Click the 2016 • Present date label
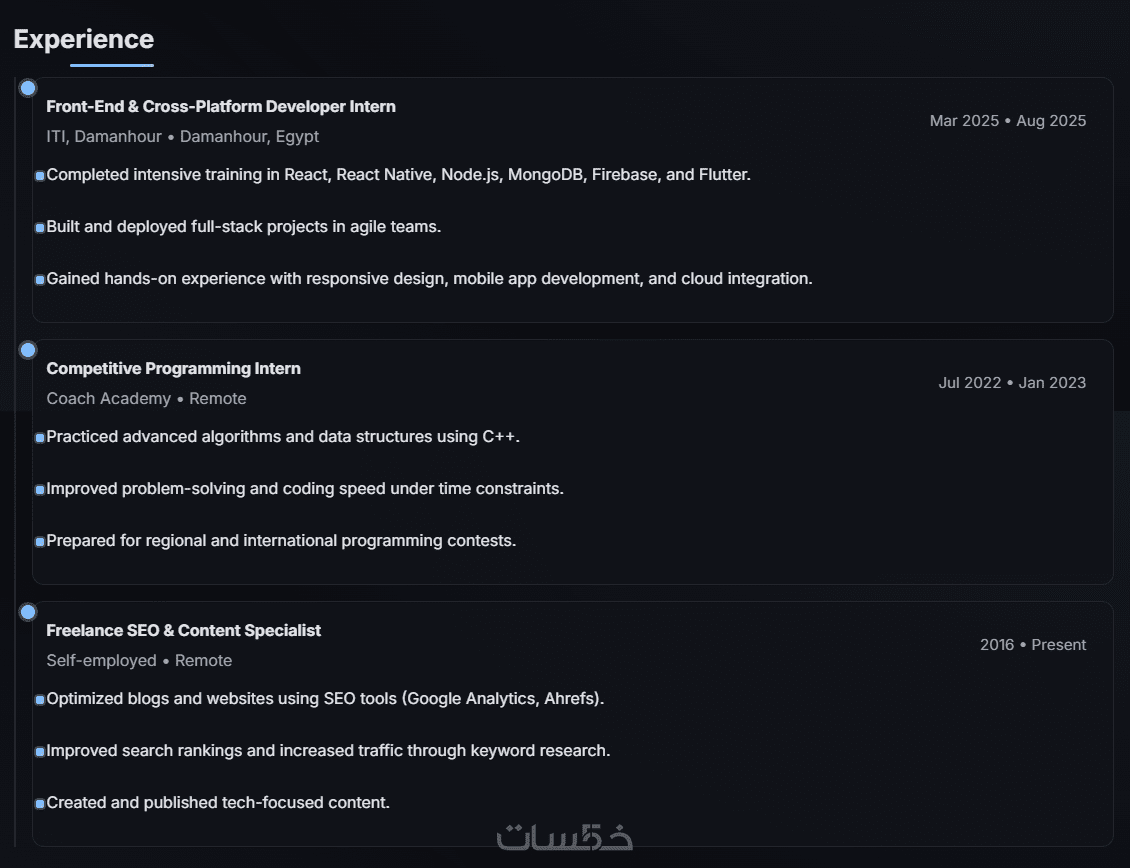Viewport: 1130px width, 868px height. tap(1032, 645)
